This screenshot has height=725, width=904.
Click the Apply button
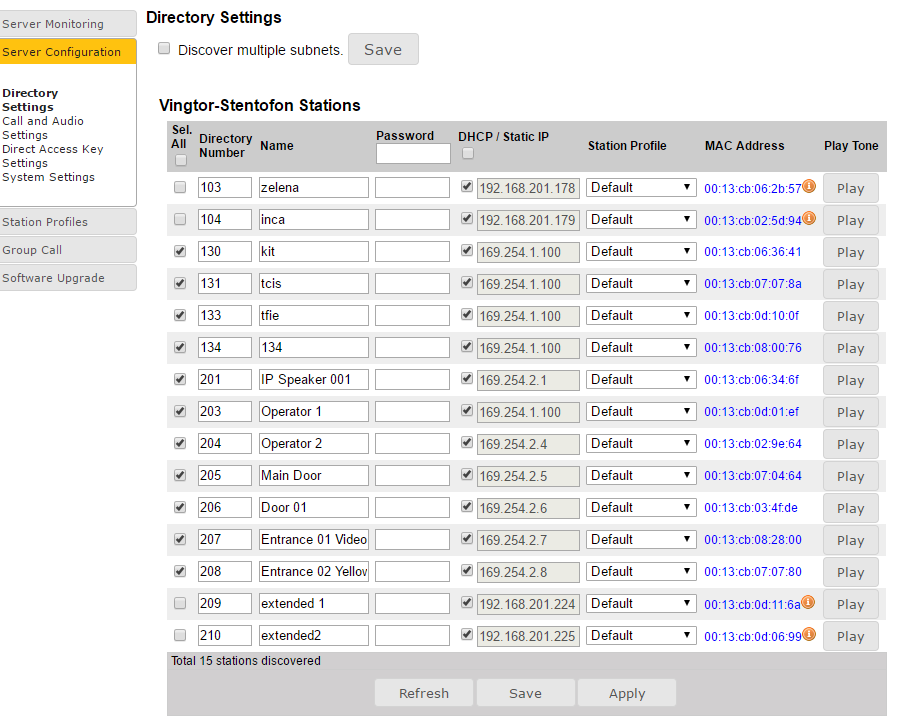[x=627, y=693]
